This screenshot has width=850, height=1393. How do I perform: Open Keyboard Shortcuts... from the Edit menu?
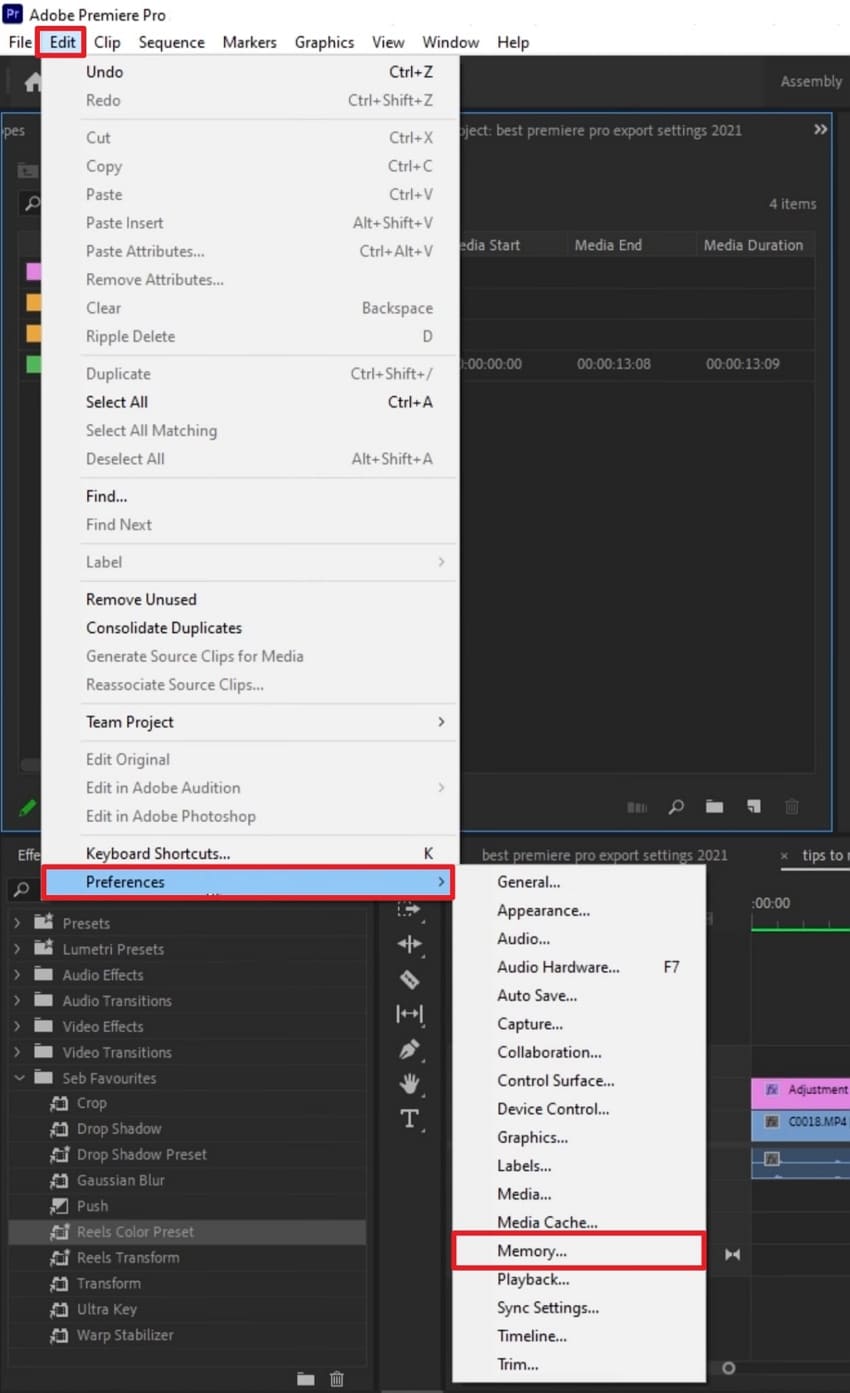point(250,854)
